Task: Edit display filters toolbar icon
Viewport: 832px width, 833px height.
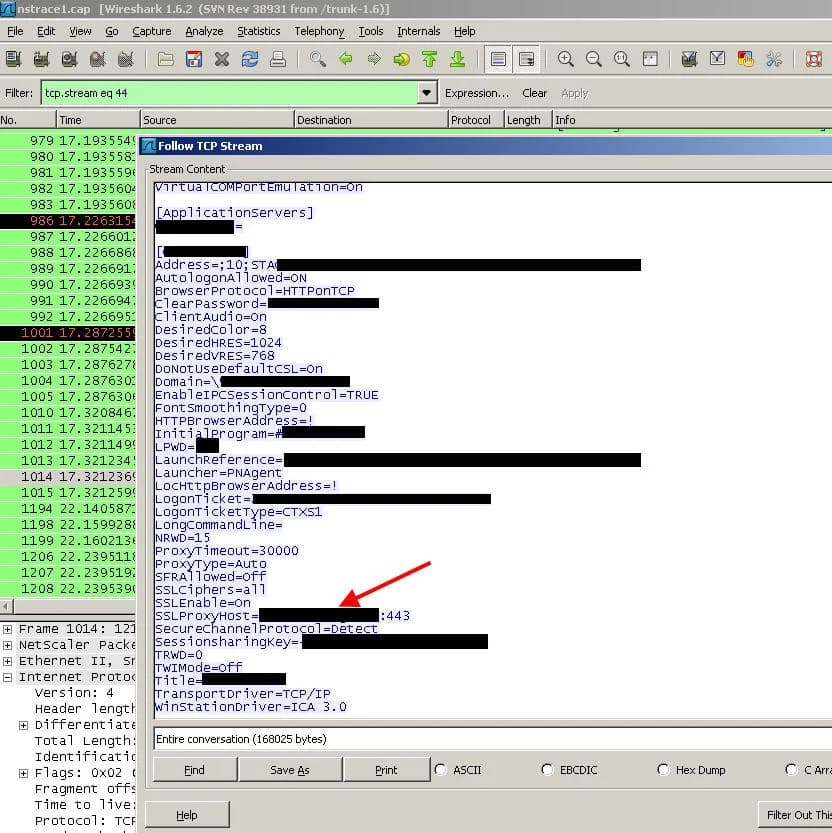Action: tap(717, 58)
